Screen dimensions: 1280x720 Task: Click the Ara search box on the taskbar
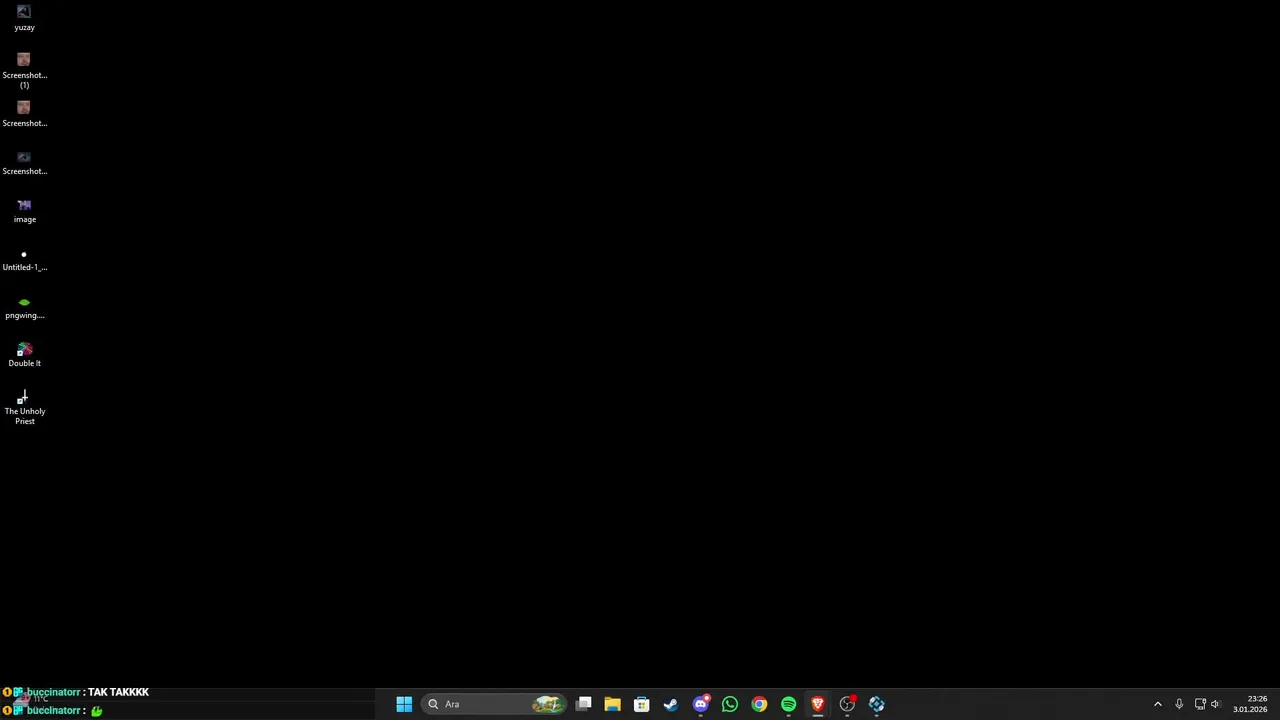pyautogui.click(x=494, y=704)
